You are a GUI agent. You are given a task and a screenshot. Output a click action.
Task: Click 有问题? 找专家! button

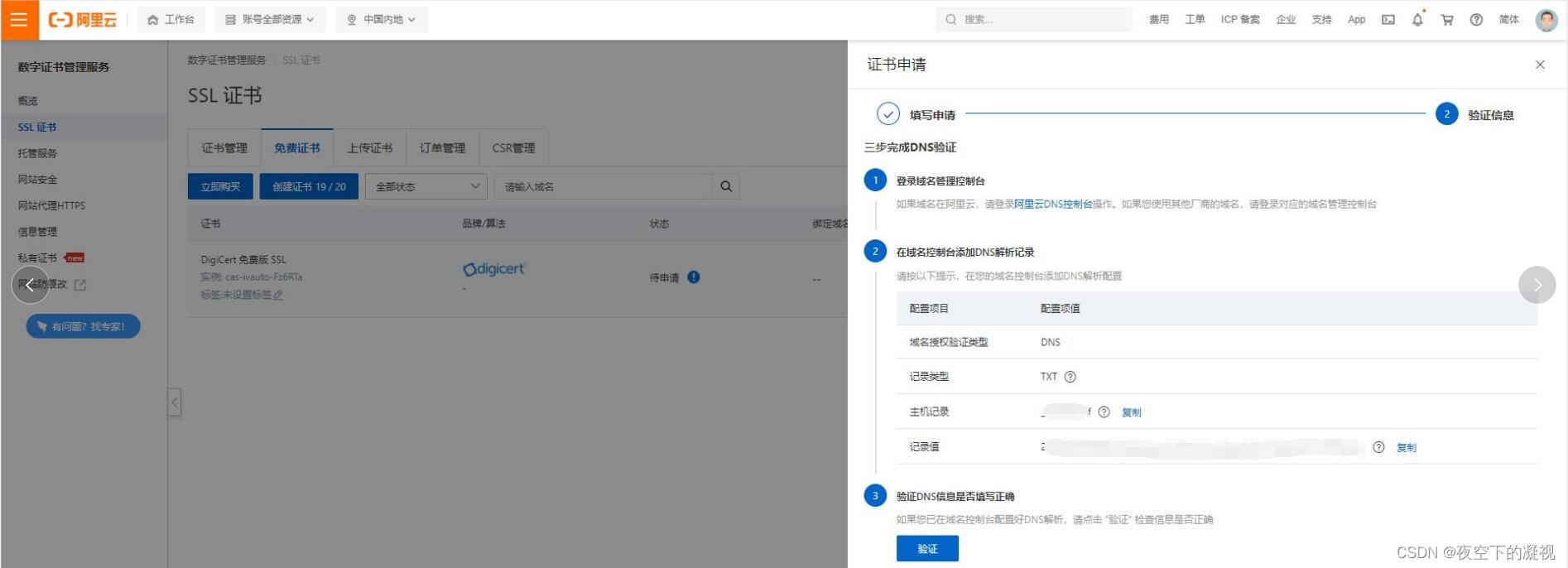pyautogui.click(x=83, y=326)
